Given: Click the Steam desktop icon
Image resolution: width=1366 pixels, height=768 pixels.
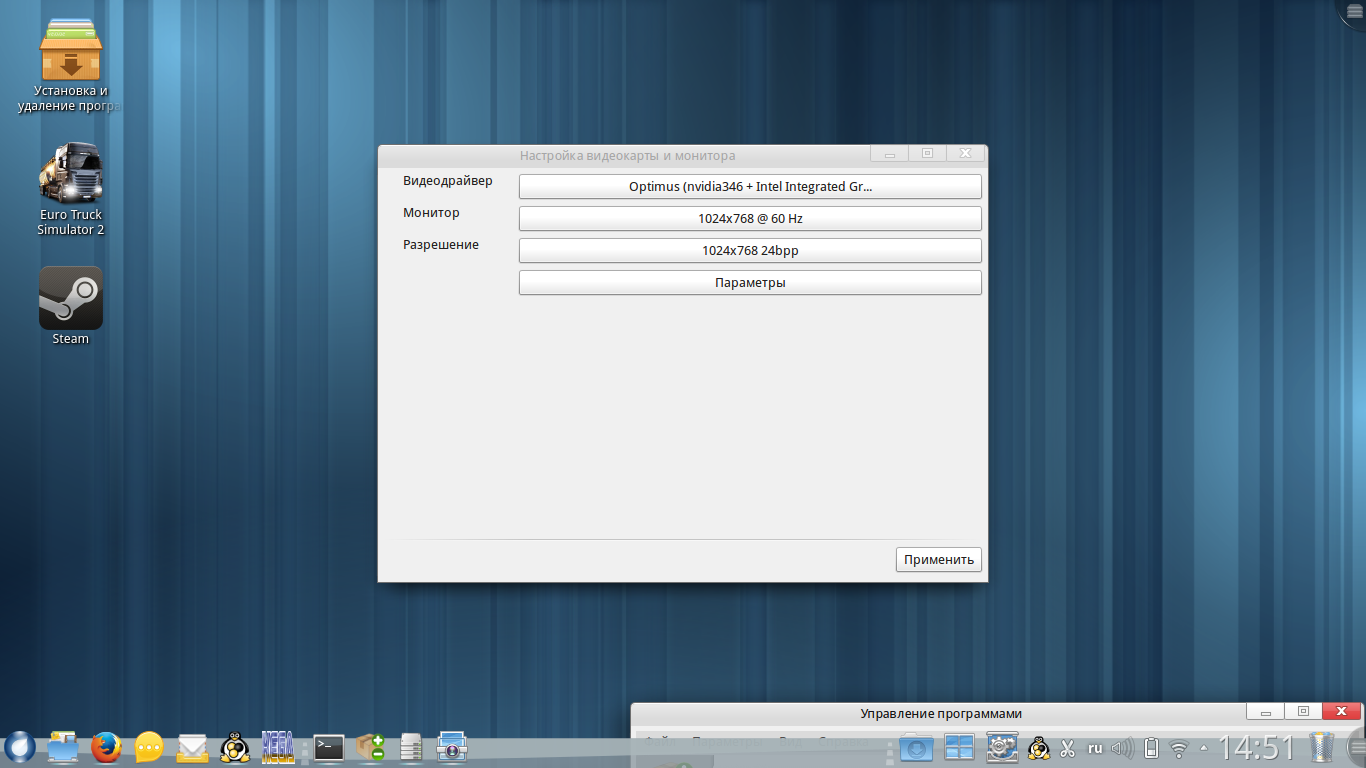Looking at the screenshot, I should pyautogui.click(x=70, y=299).
